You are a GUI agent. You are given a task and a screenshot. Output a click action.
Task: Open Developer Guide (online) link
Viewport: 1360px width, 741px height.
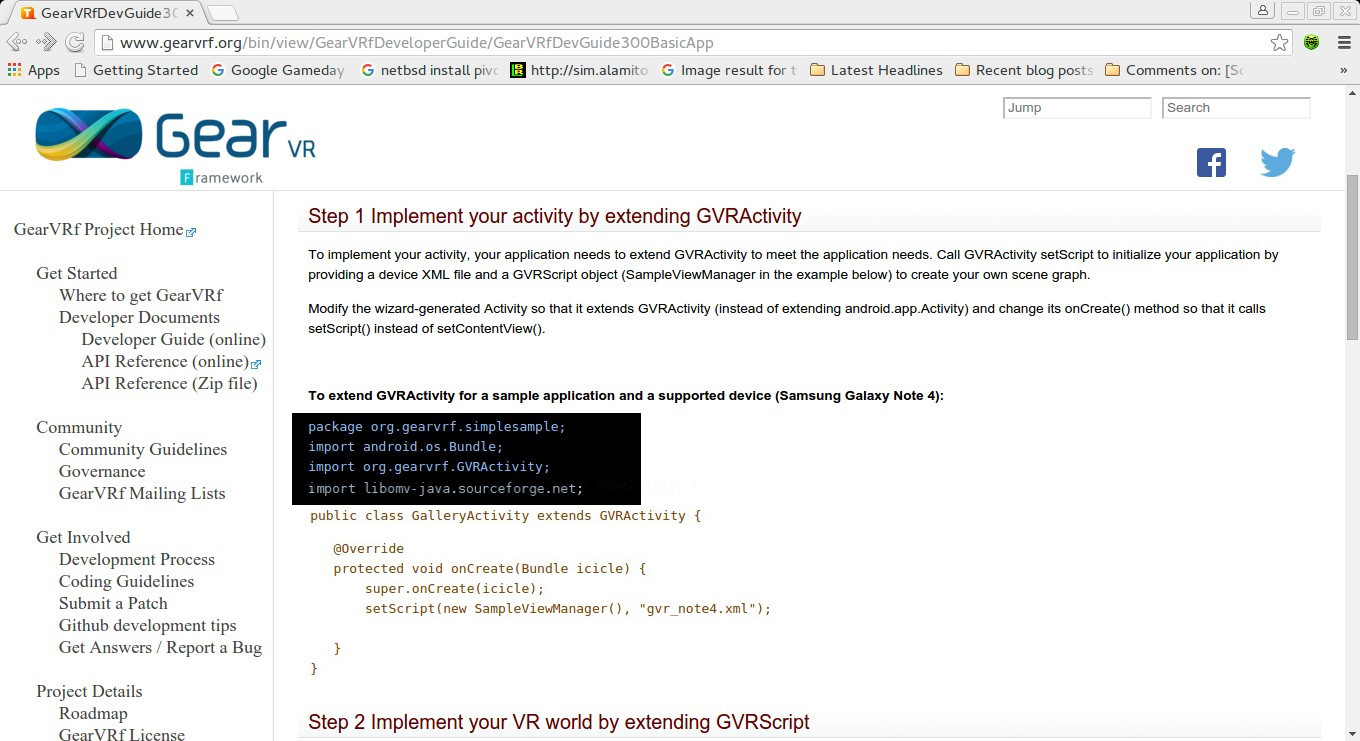pyautogui.click(x=174, y=339)
